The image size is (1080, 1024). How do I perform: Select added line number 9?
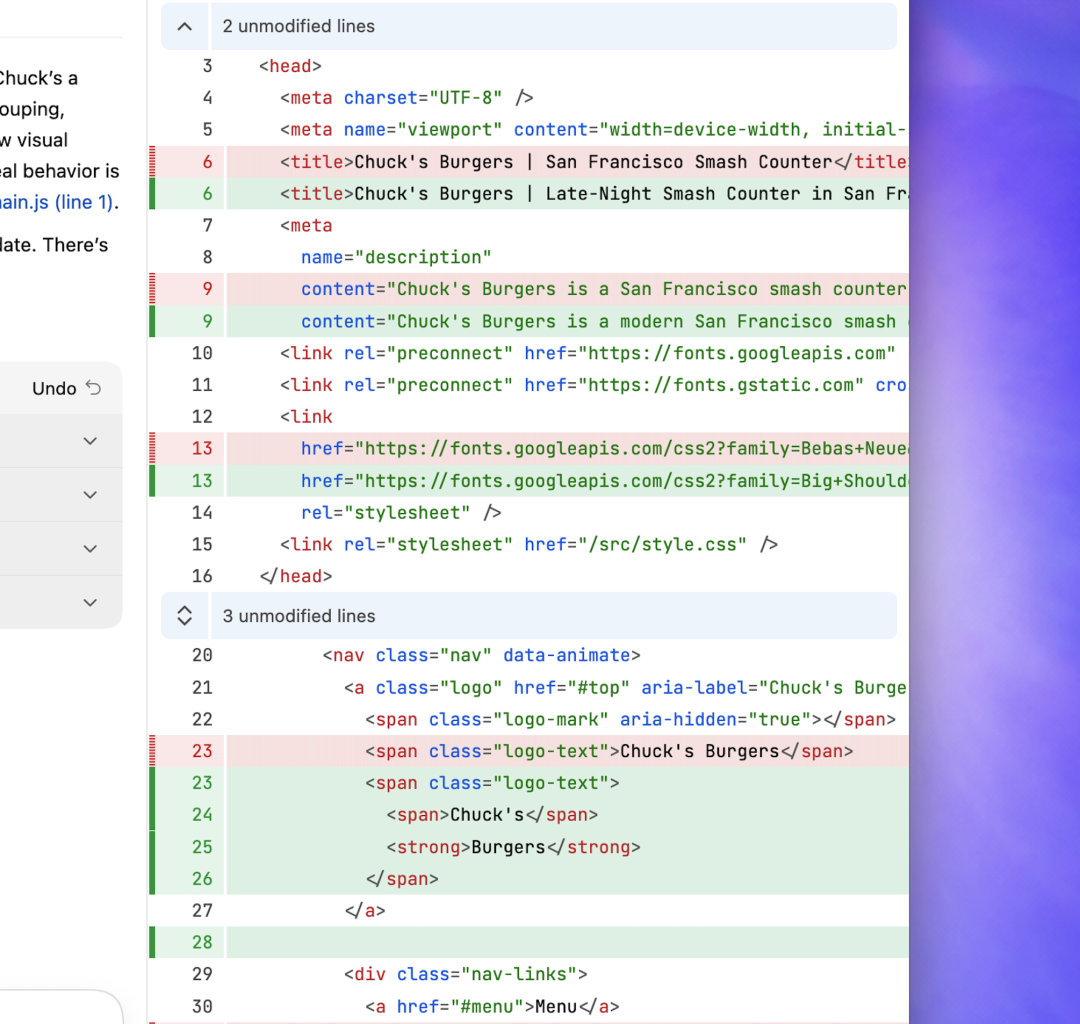(x=207, y=321)
